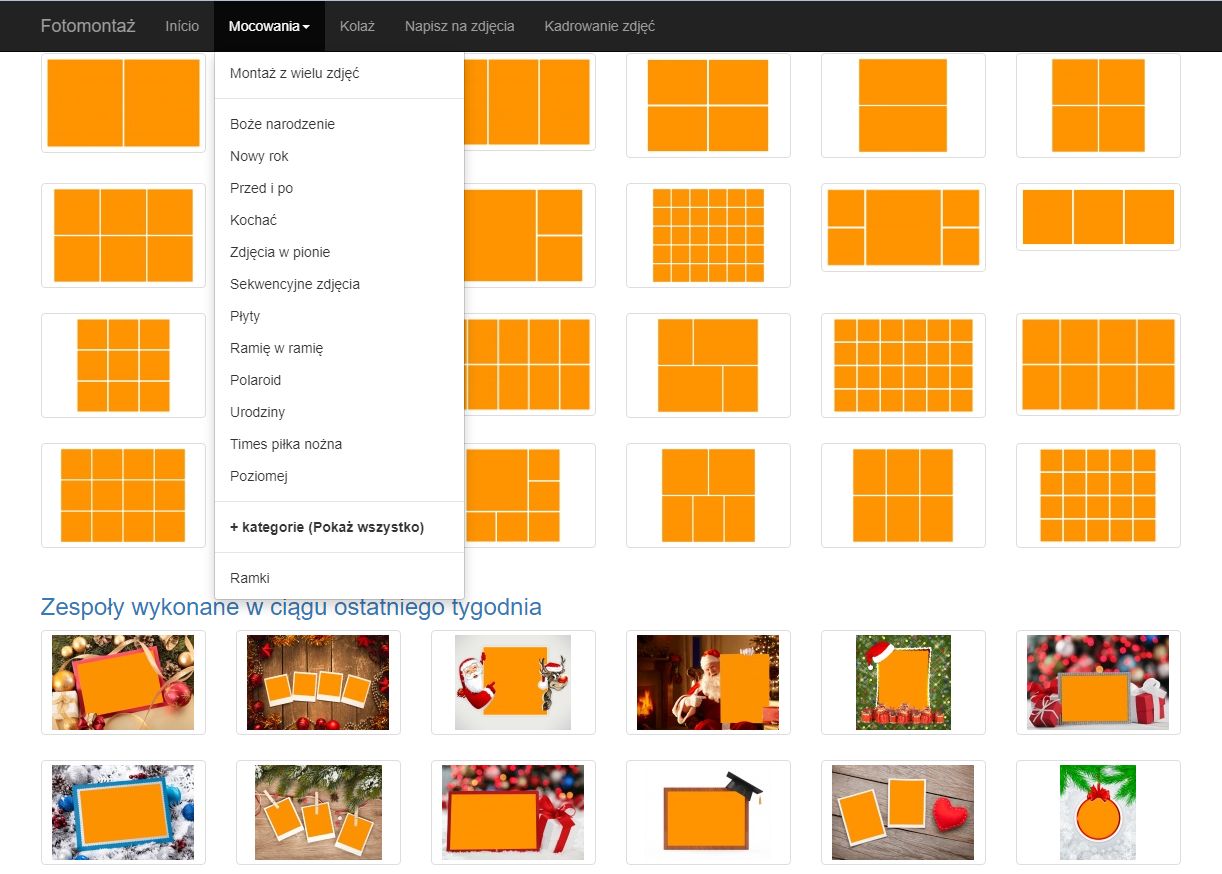Open the blue stamp-edge winter frame
The image size is (1222, 874).
pos(123,812)
